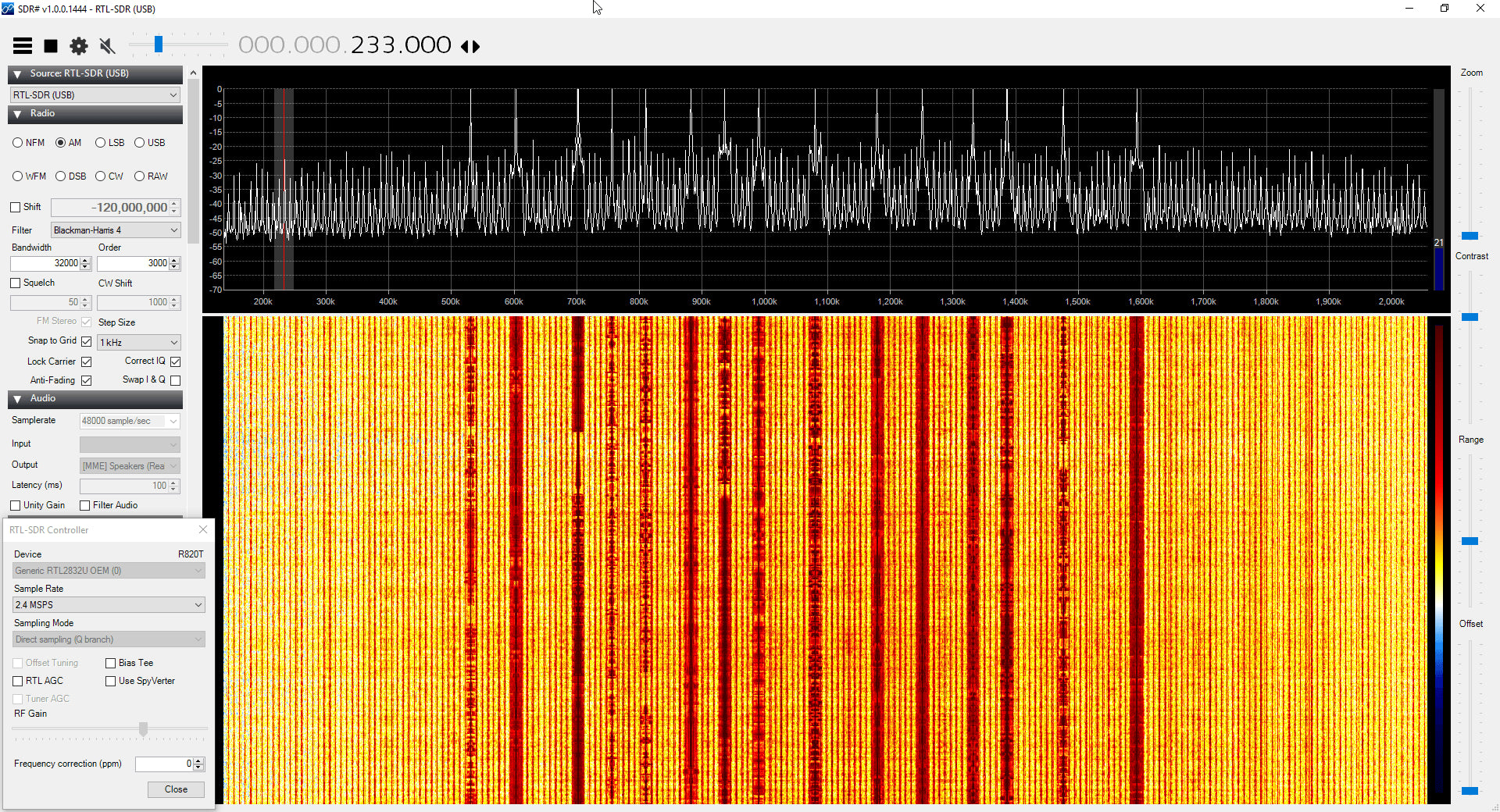Collapse the Audio panel
This screenshot has height=812, width=1500.
coord(17,398)
